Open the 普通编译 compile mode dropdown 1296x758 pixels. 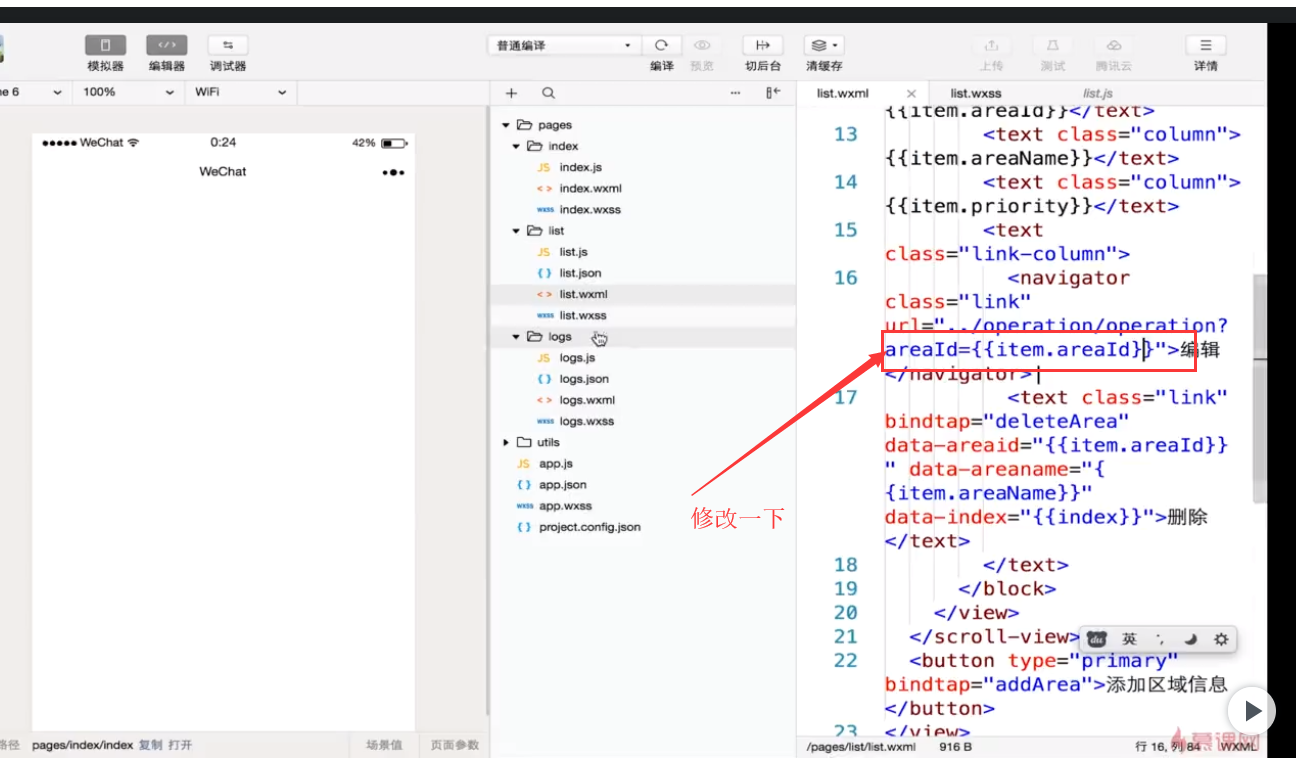563,45
